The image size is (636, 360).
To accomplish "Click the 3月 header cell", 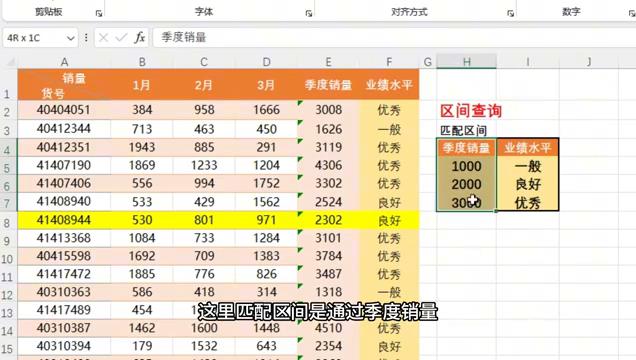I will tap(266, 85).
